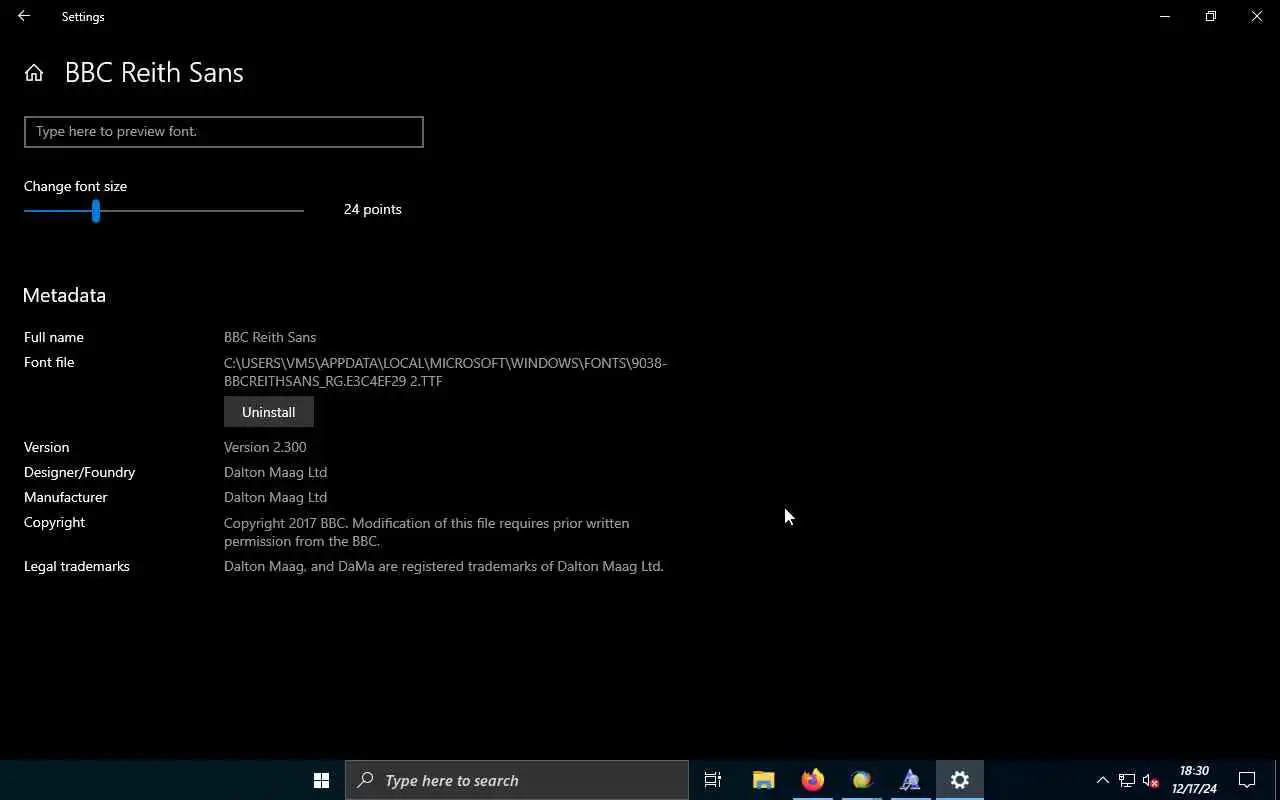The width and height of the screenshot is (1280, 800).
Task: Select the font file path text
Action: [445, 372]
